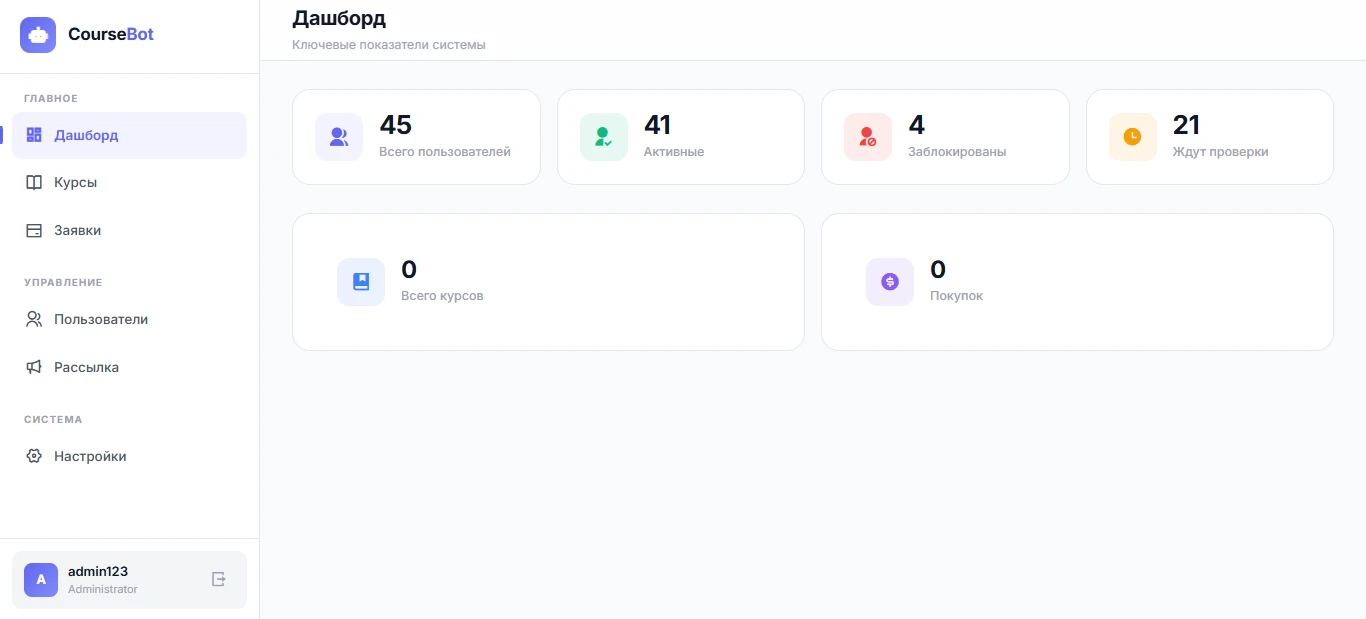Click the Administrator role label
This screenshot has width=1366, height=619.
pyautogui.click(x=103, y=590)
